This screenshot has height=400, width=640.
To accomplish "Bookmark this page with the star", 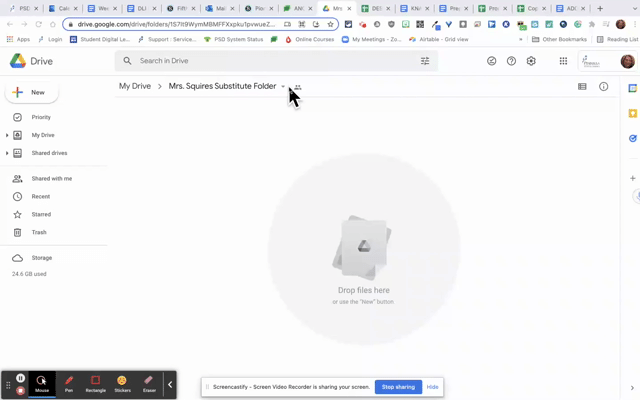I will [x=330, y=24].
